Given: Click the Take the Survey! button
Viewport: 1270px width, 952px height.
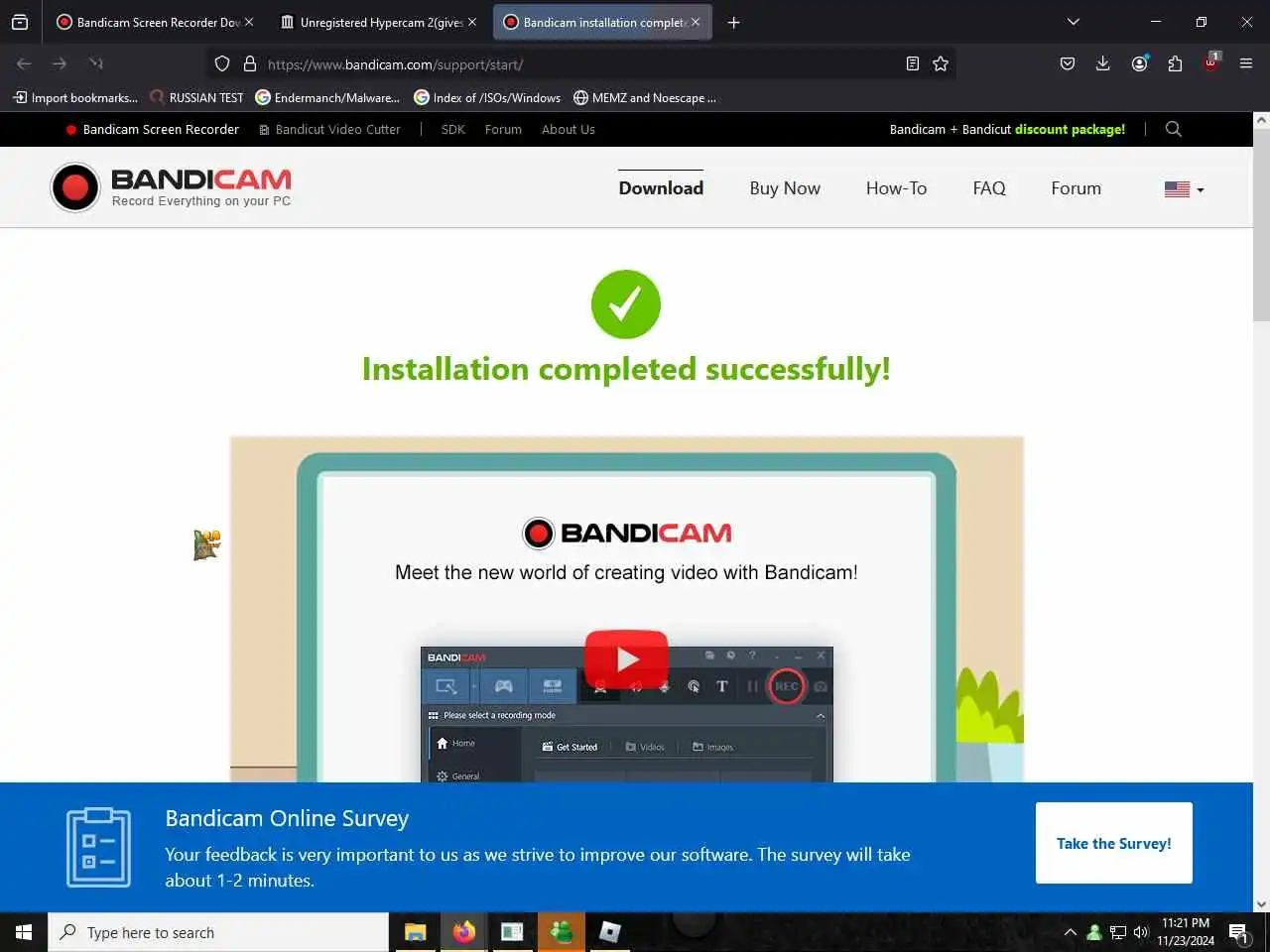Looking at the screenshot, I should (1114, 843).
